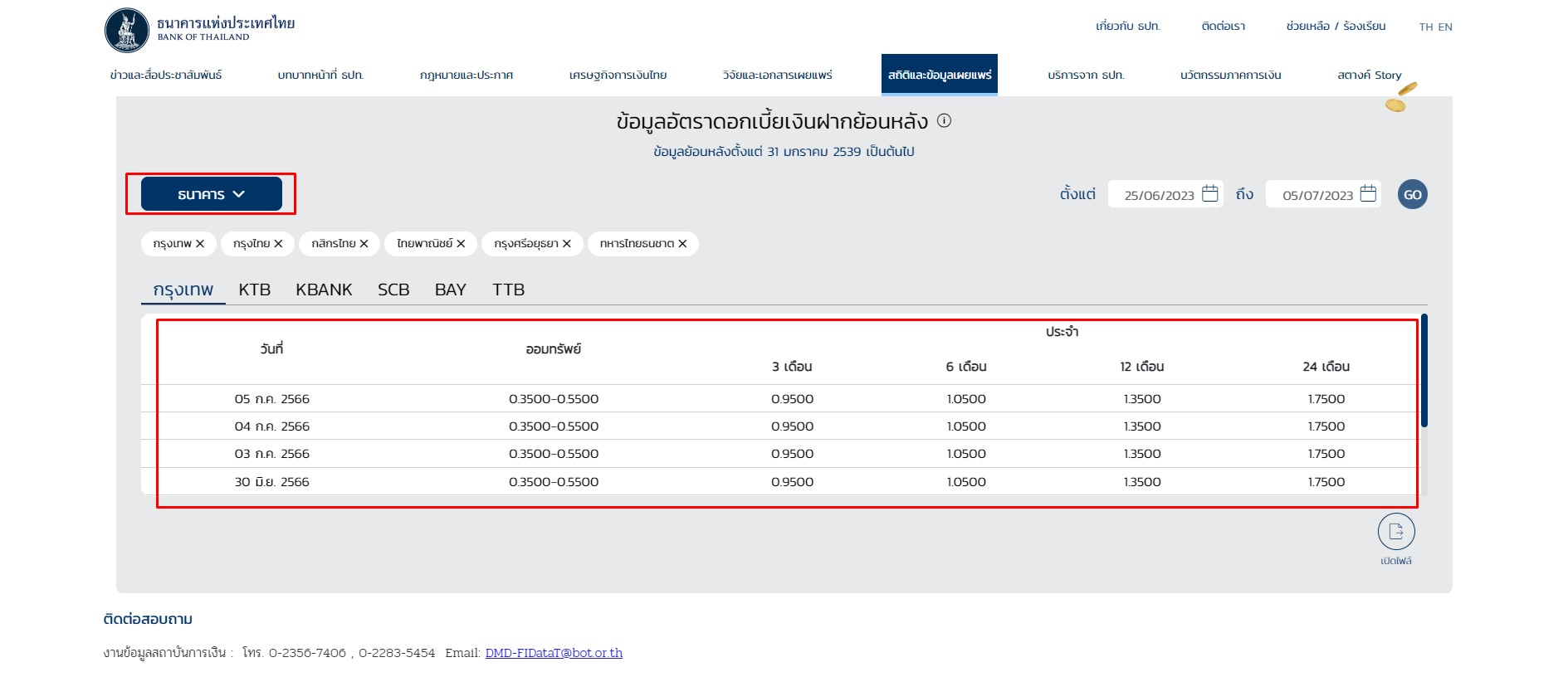Click the วันที่ column header
This screenshot has width=1568, height=677.
tap(271, 349)
